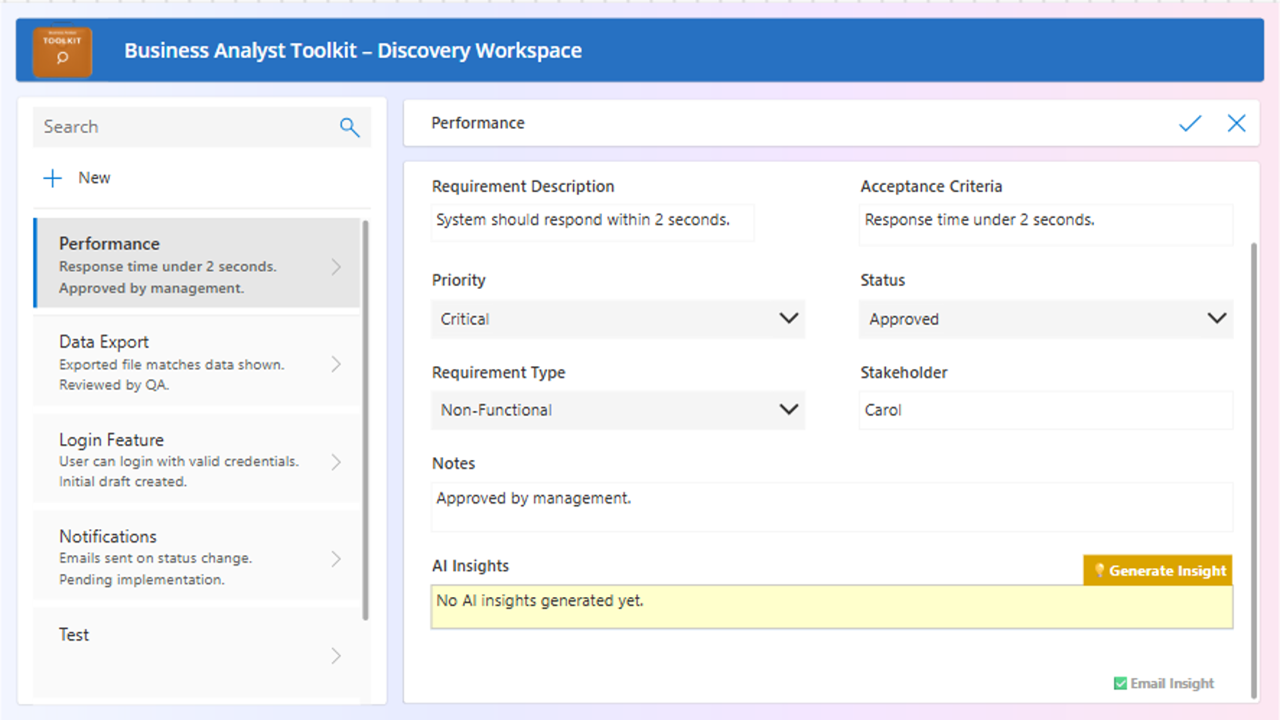The height and width of the screenshot is (720, 1280).
Task: Open Notifications item via its chevron
Action: click(336, 559)
